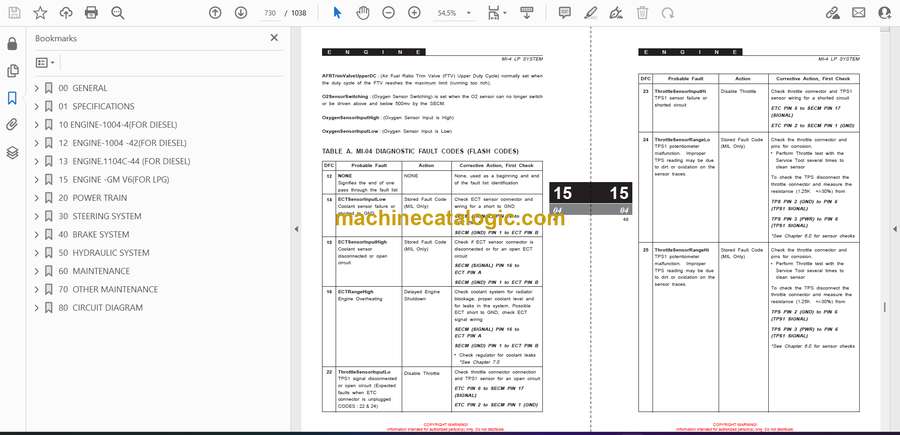Click the rotate/undo icon
900x435 pixels.
(668, 13)
